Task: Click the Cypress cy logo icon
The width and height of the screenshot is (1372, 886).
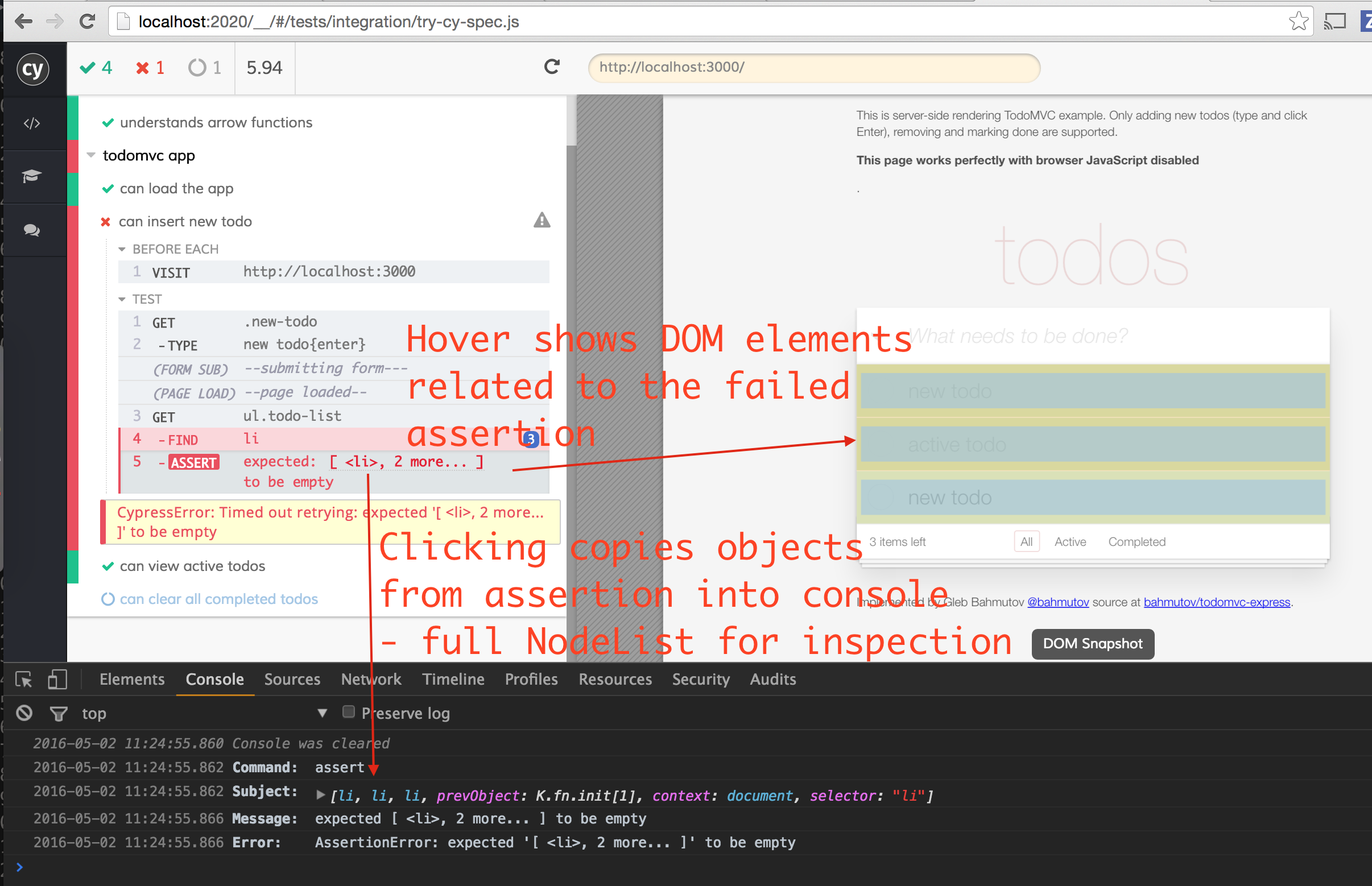Action: (x=33, y=69)
